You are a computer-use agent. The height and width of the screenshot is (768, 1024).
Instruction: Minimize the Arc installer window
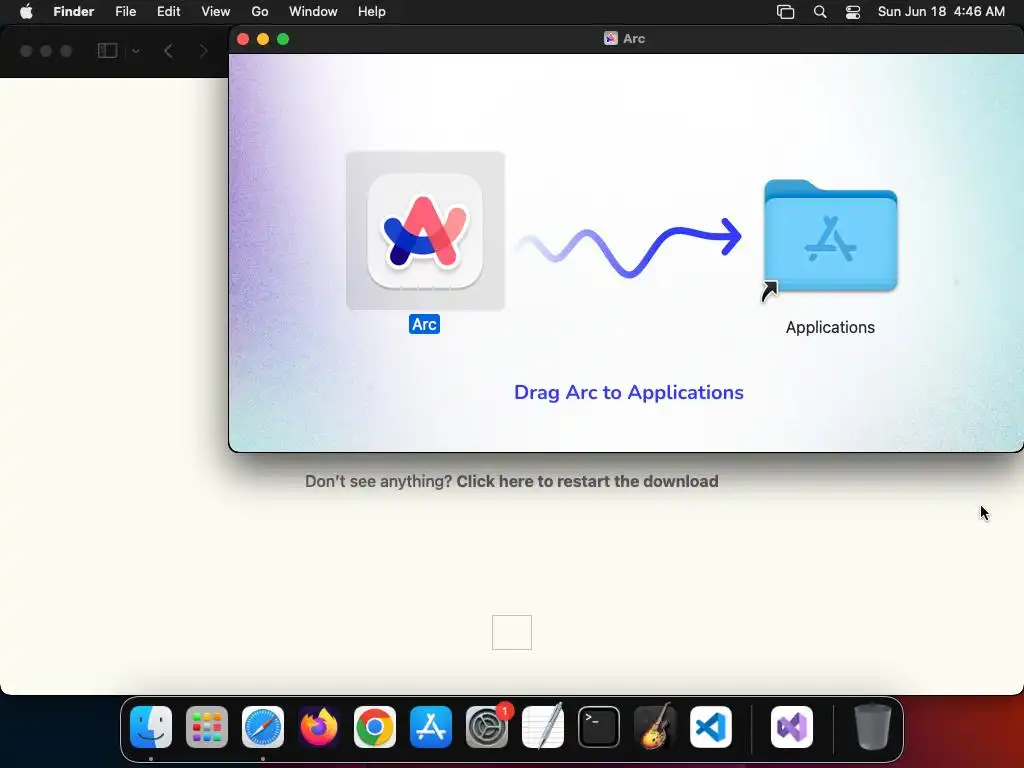263,39
